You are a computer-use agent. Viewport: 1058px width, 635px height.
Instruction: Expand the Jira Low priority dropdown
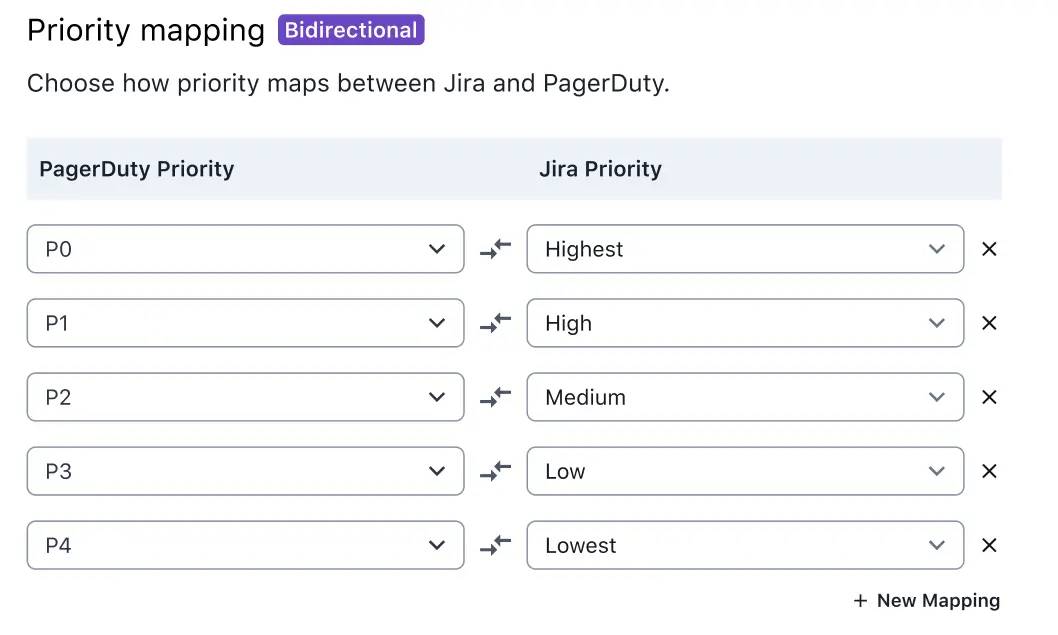(x=745, y=471)
